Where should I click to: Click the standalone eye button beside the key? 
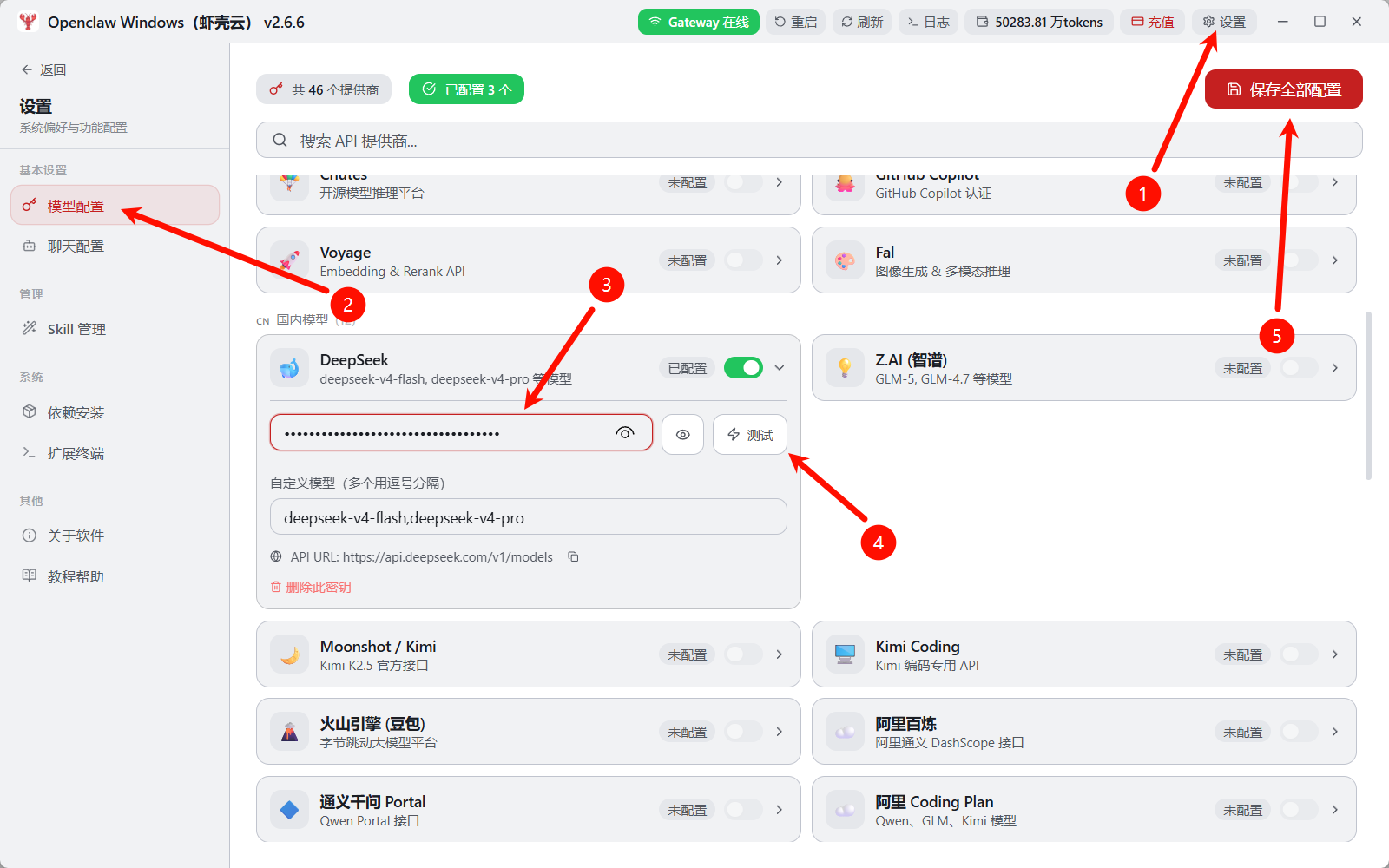point(682,434)
